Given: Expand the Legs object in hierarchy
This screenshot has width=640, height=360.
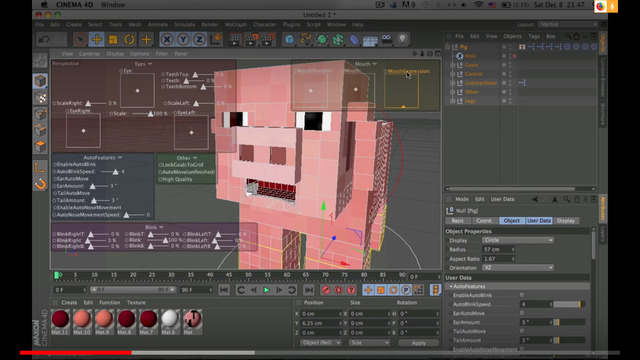Looking at the screenshot, I should (x=452, y=101).
